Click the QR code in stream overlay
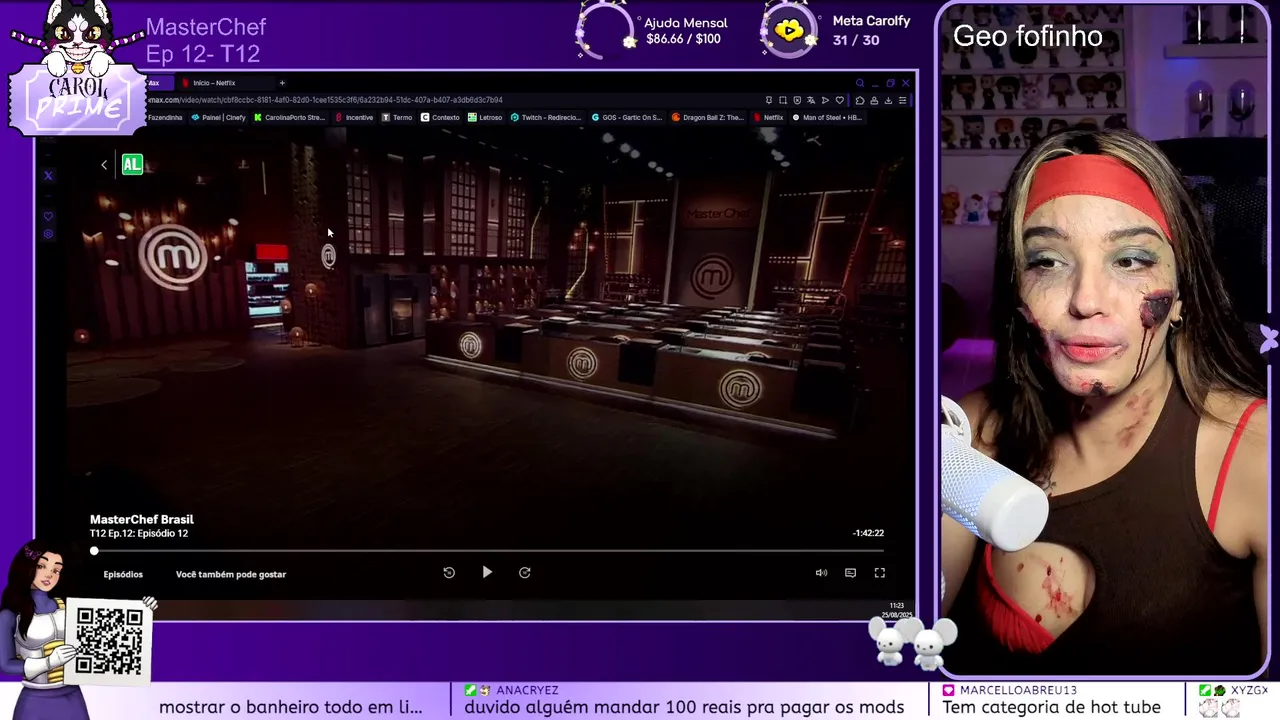Image resolution: width=1280 pixels, height=720 pixels. click(109, 641)
